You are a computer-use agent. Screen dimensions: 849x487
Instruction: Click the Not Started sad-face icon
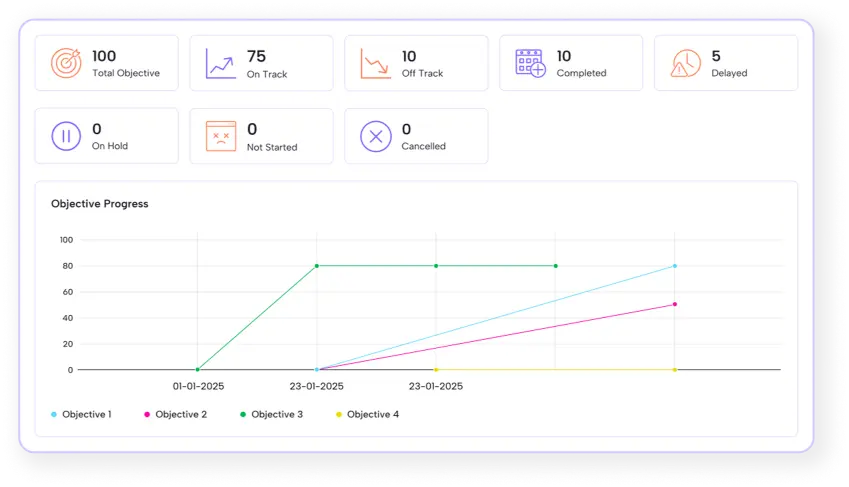click(x=221, y=136)
